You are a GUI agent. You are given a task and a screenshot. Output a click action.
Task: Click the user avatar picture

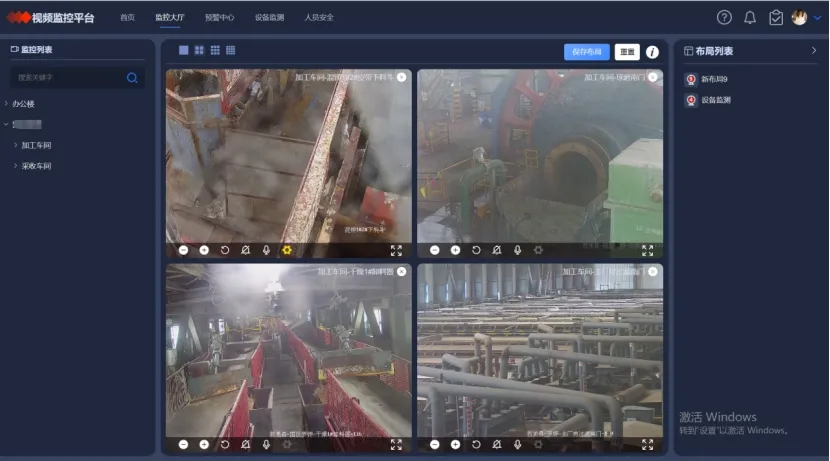coord(799,17)
